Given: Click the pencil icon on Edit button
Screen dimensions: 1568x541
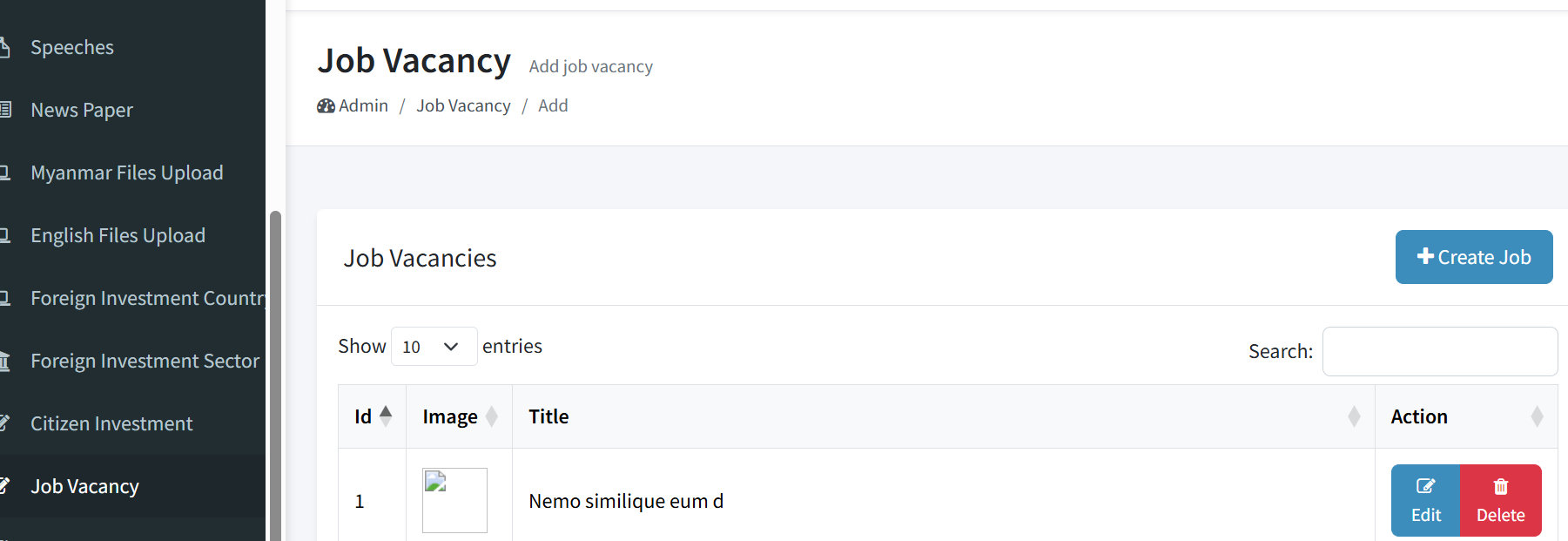Looking at the screenshot, I should click(1425, 486).
